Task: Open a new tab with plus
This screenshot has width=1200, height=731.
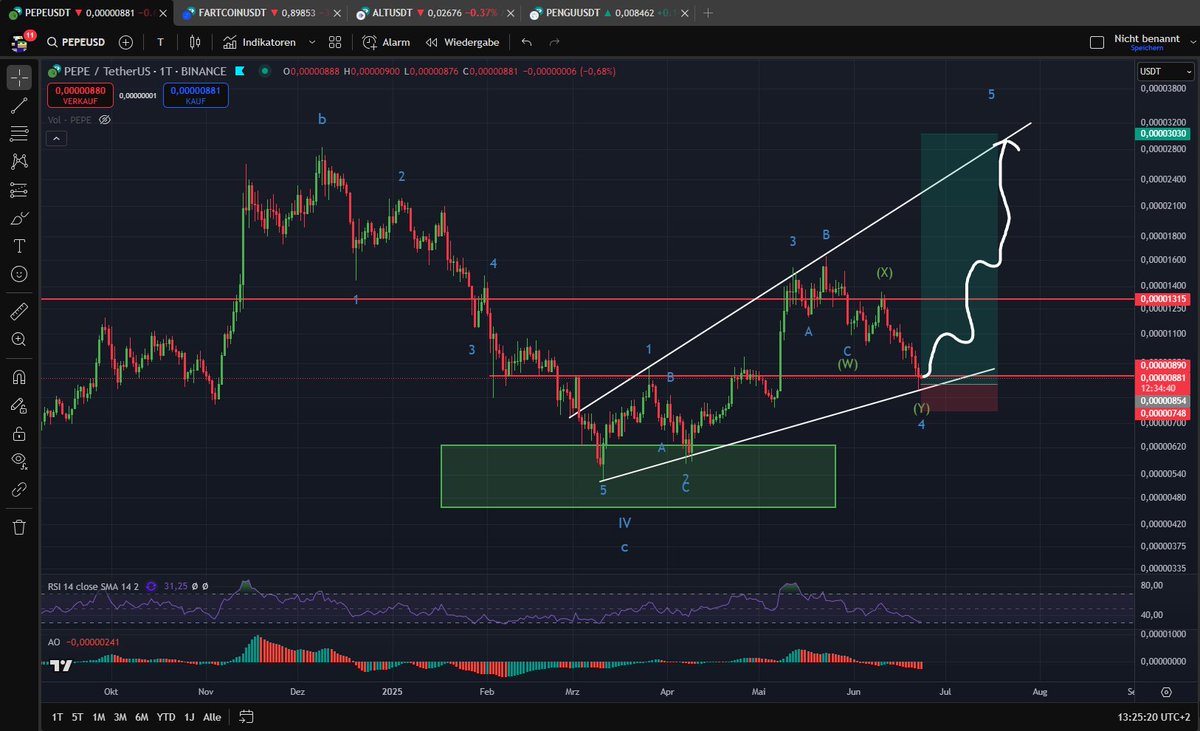Action: pyautogui.click(x=709, y=13)
